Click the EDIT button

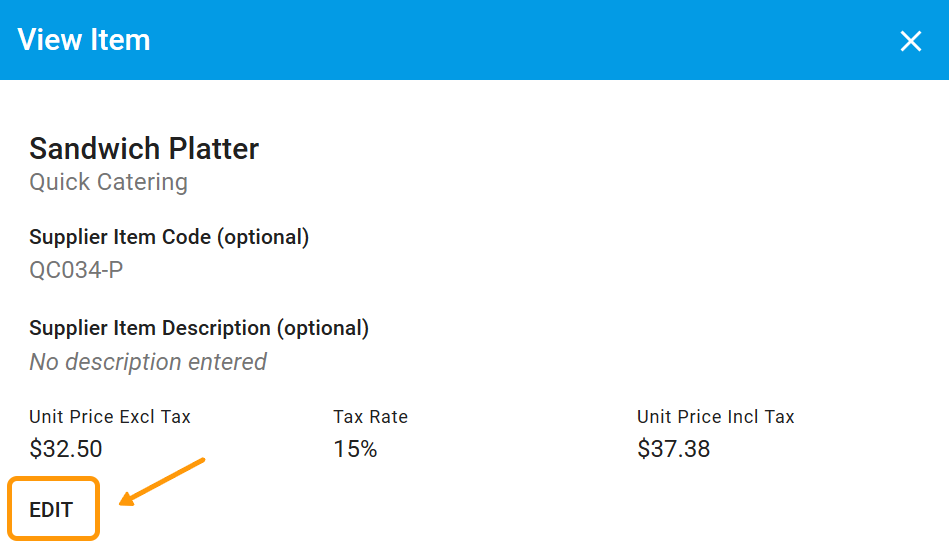click(51, 510)
